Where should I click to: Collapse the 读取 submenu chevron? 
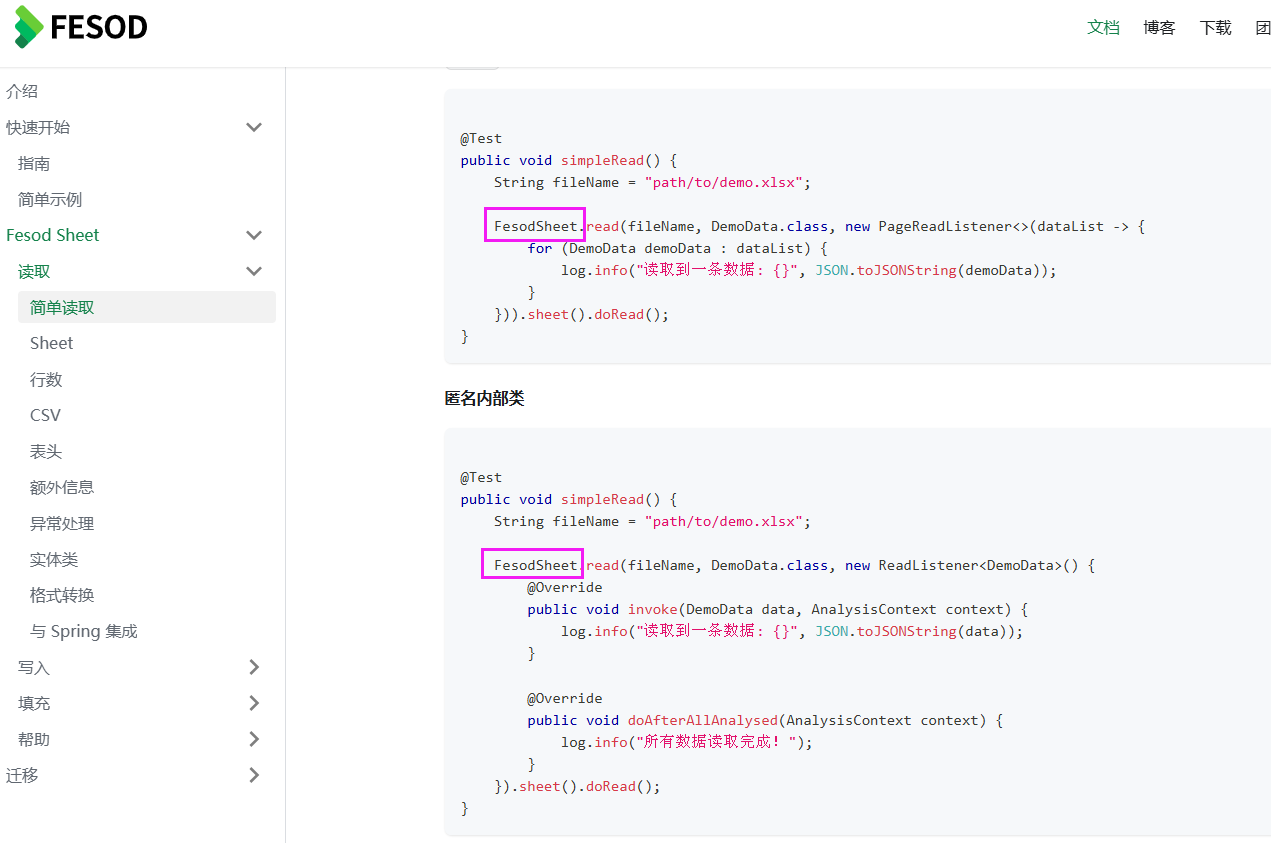coord(254,271)
